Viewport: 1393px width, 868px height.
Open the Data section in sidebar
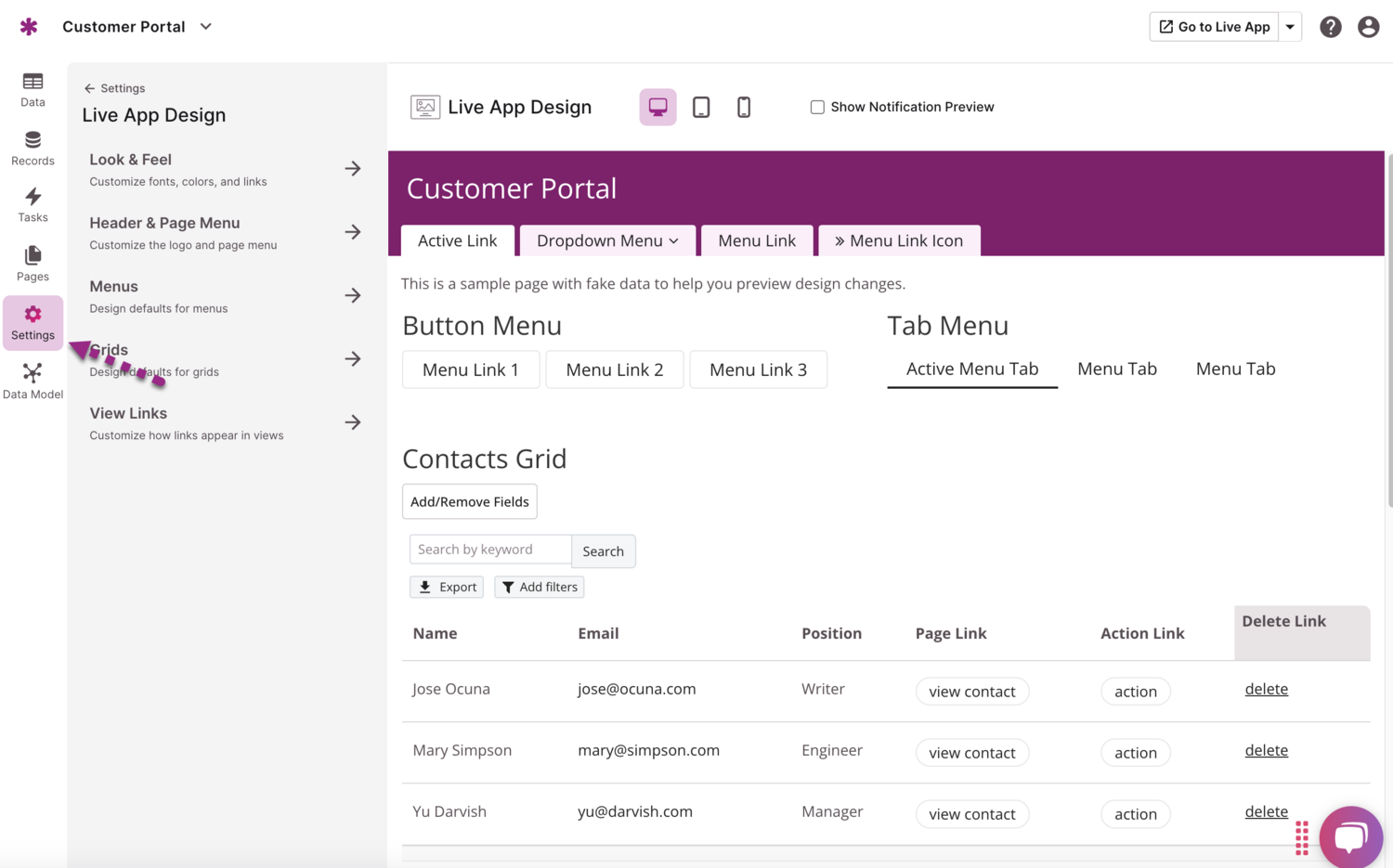33,90
